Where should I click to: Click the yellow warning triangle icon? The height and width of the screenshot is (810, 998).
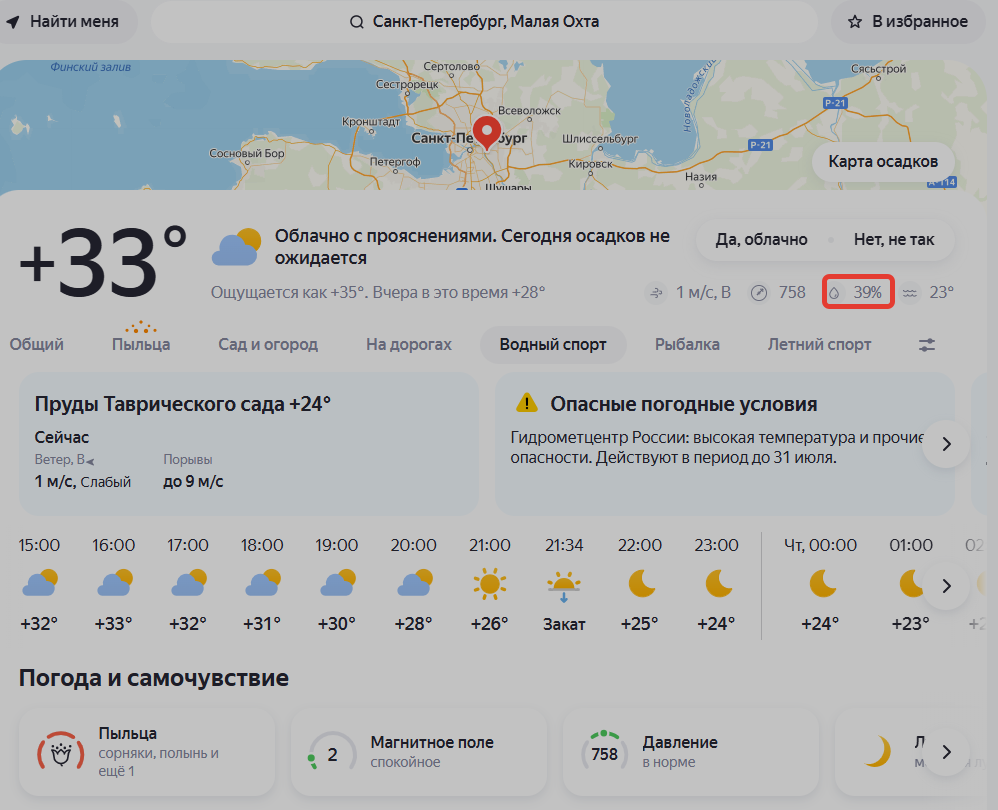pyautogui.click(x=526, y=403)
